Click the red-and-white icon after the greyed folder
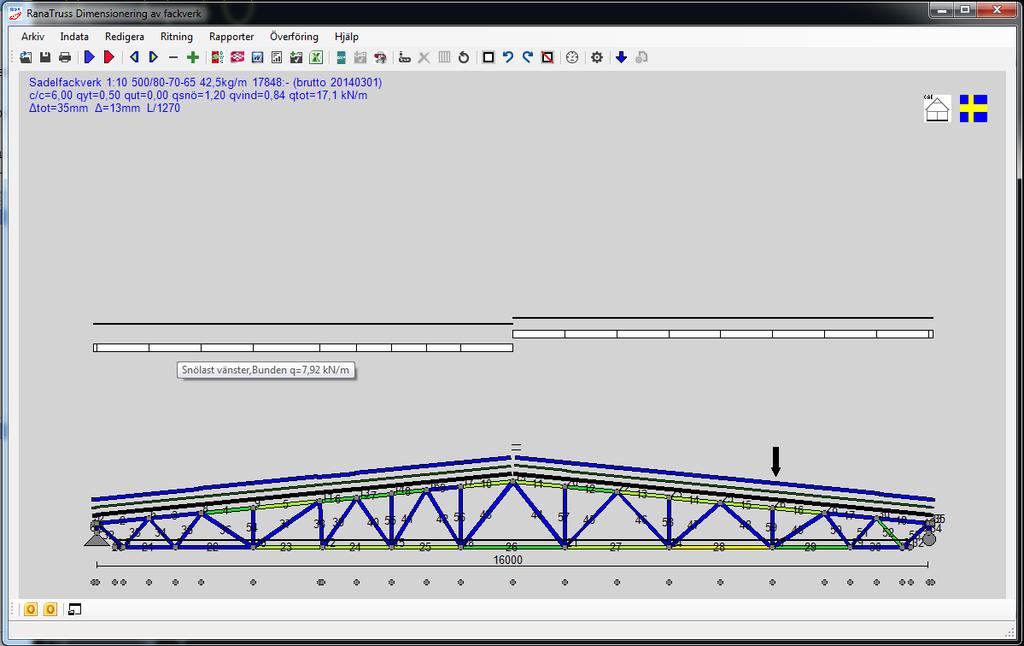This screenshot has height=646, width=1024. coord(380,57)
